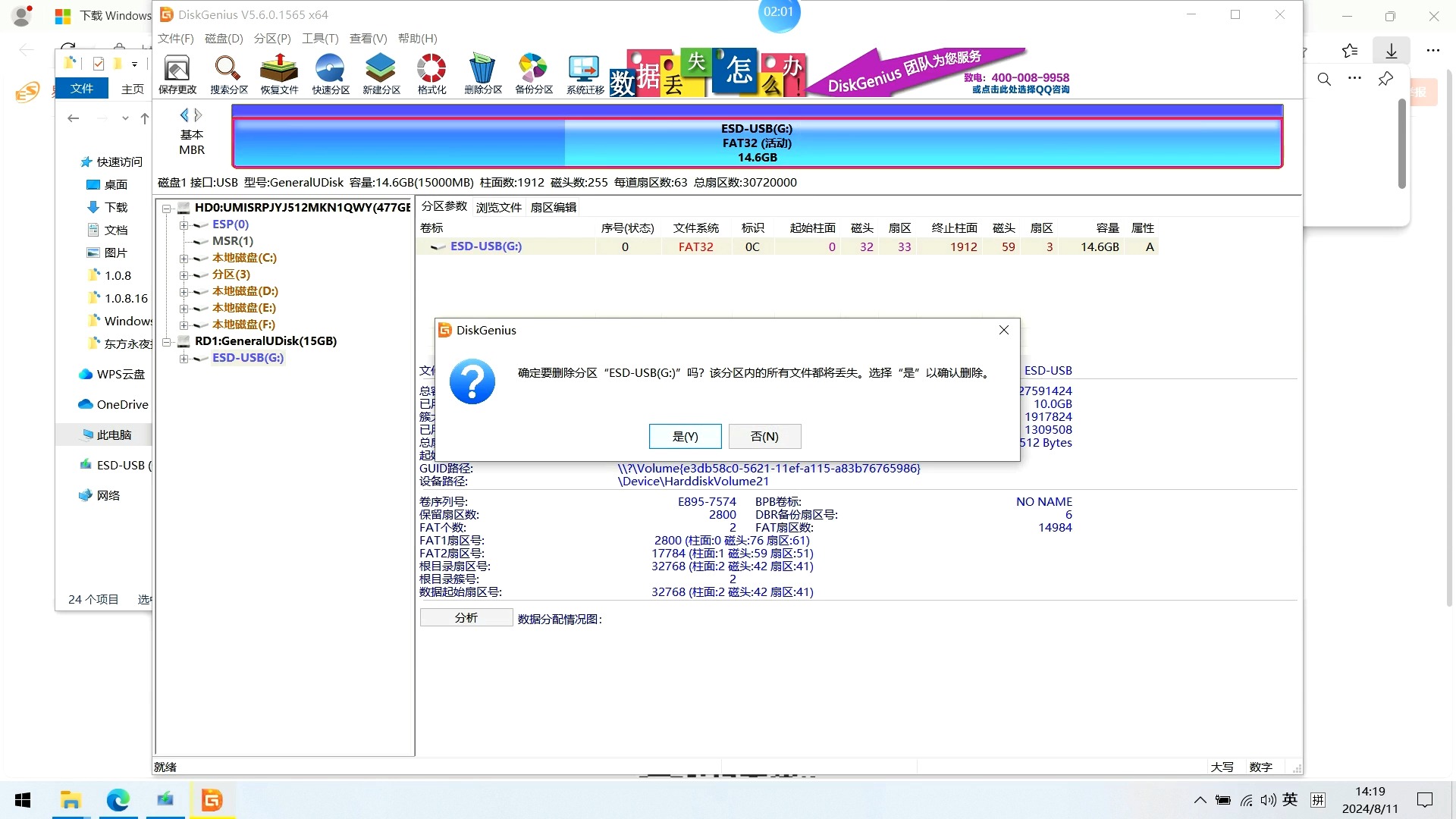
Task: Click Explorer's 文件 ribbon tab
Action: coord(82,89)
